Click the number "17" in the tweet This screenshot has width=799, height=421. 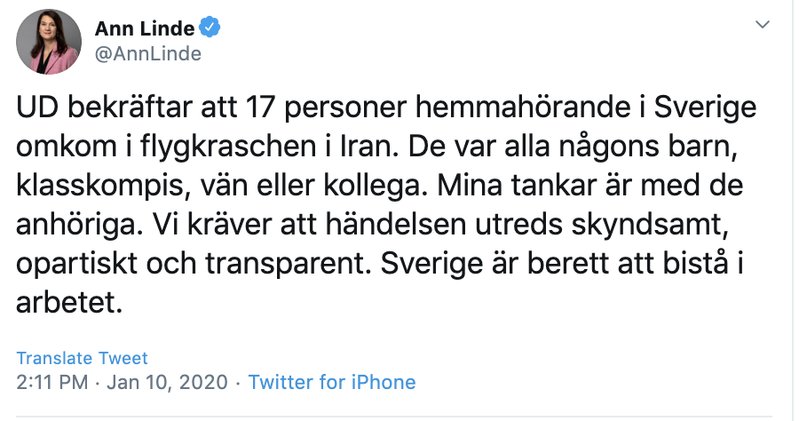coord(260,108)
